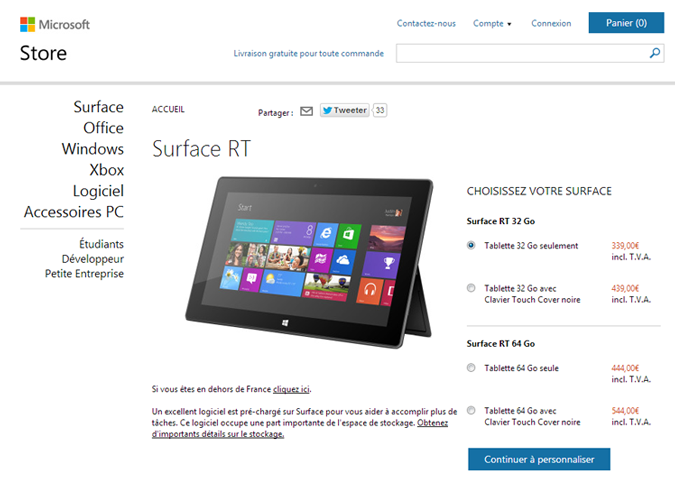Click the Contactez-nous link
675x478 pixels.
[x=426, y=23]
